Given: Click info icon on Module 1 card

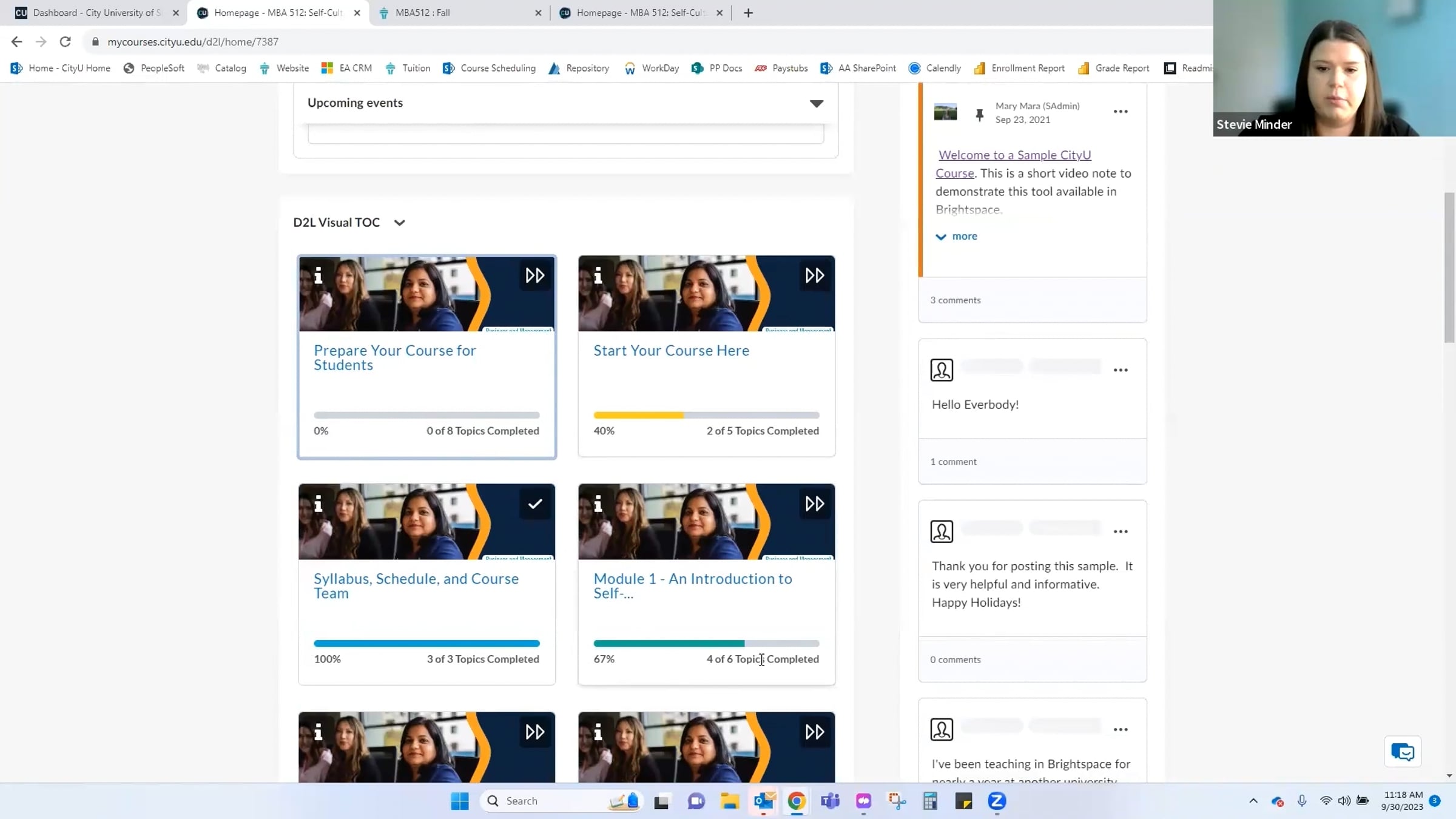Looking at the screenshot, I should point(598,504).
